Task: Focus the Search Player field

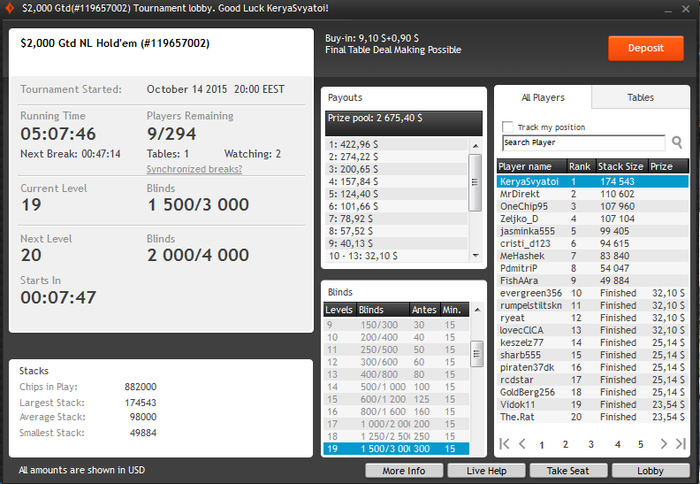Action: [x=583, y=142]
